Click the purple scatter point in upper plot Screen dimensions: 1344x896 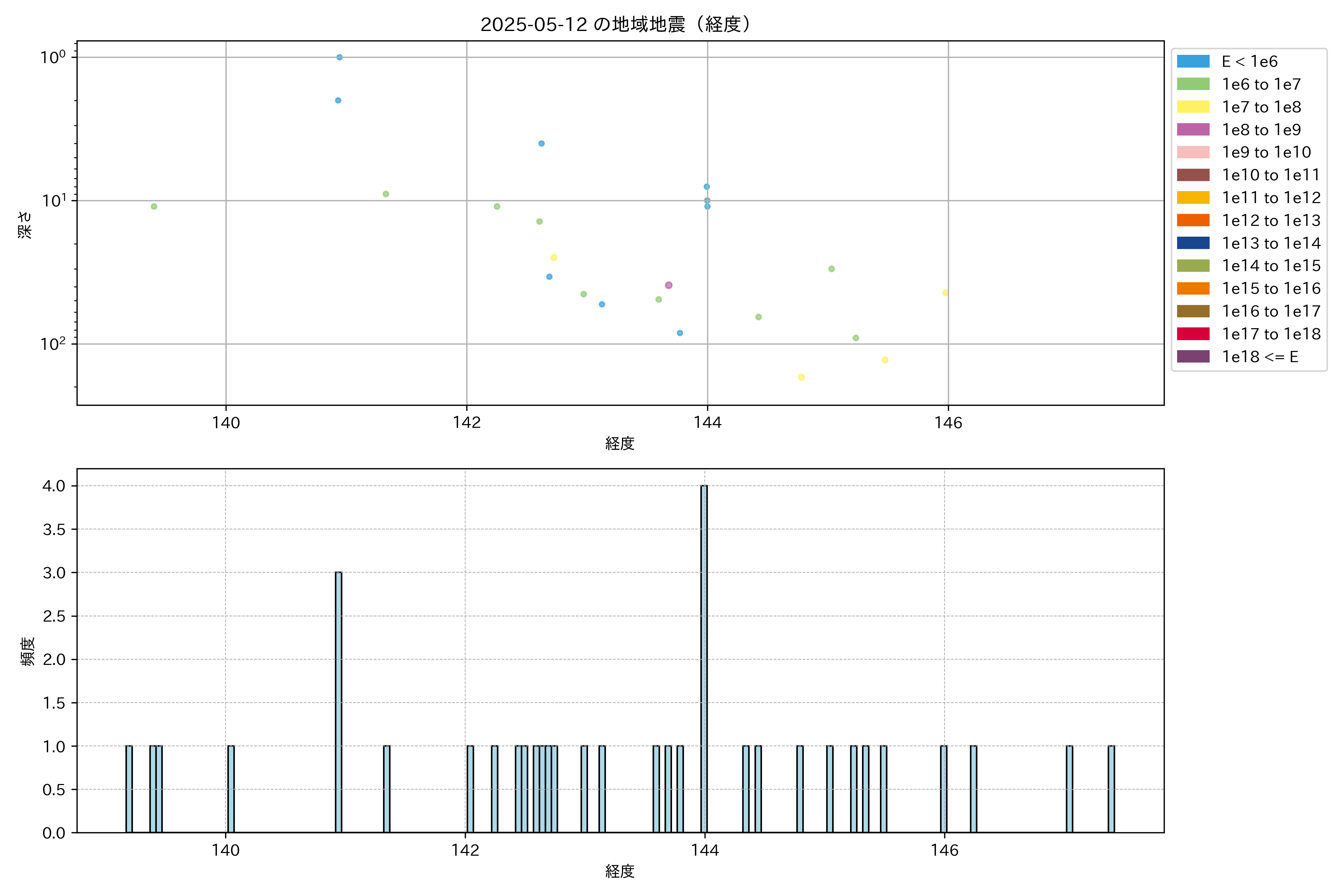669,285
